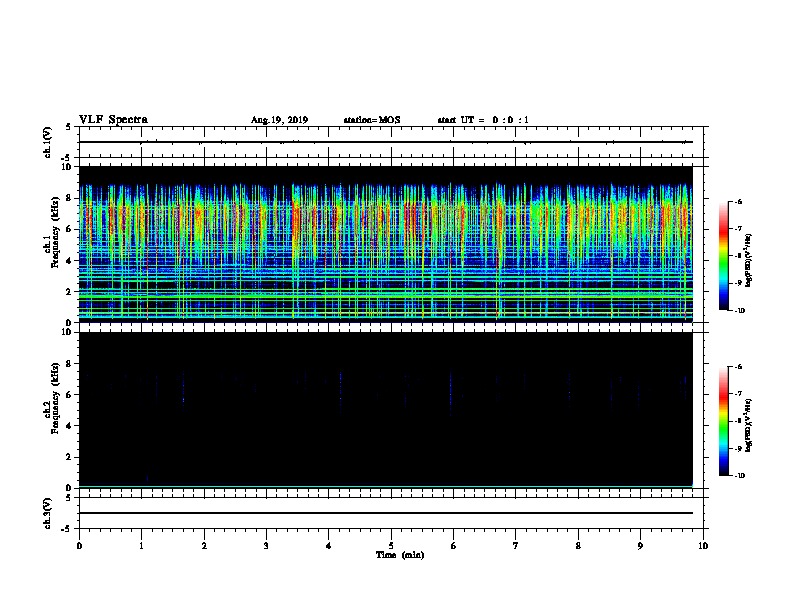792x612 pixels.
Task: Click inside the ch.1 spectrogram panel
Action: click(385, 244)
